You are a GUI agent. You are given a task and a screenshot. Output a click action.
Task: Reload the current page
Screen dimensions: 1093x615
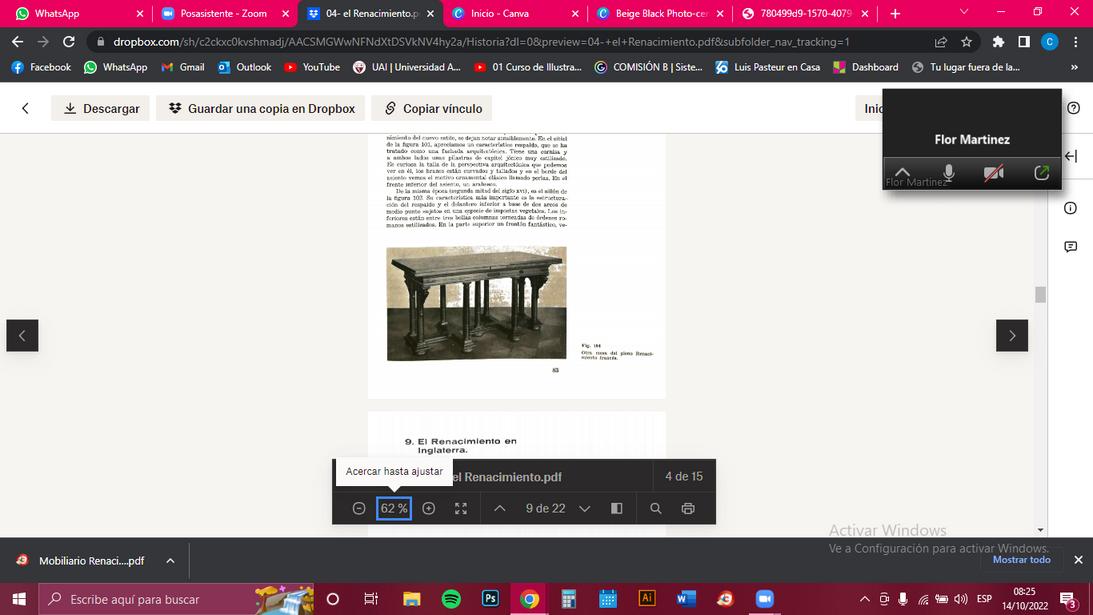68,42
